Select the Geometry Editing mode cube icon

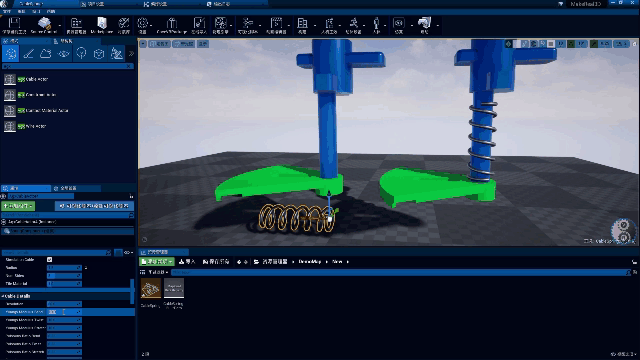point(99,53)
